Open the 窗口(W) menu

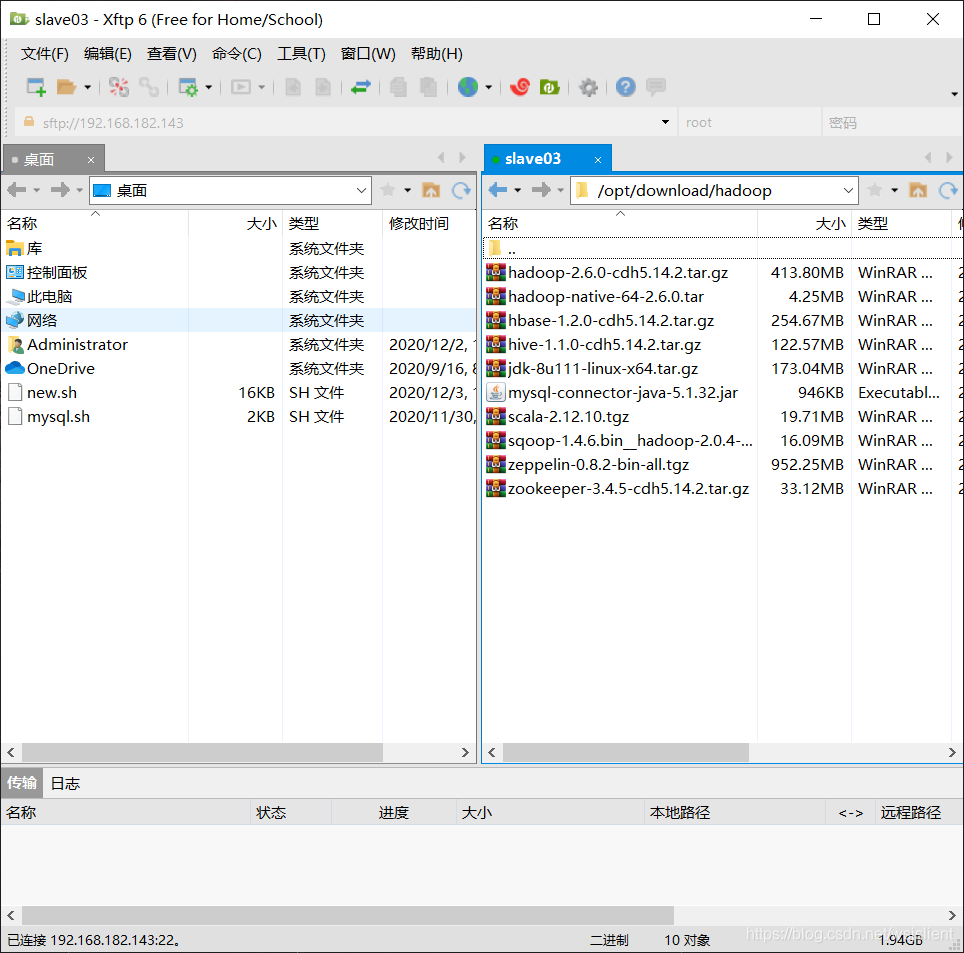(x=368, y=54)
